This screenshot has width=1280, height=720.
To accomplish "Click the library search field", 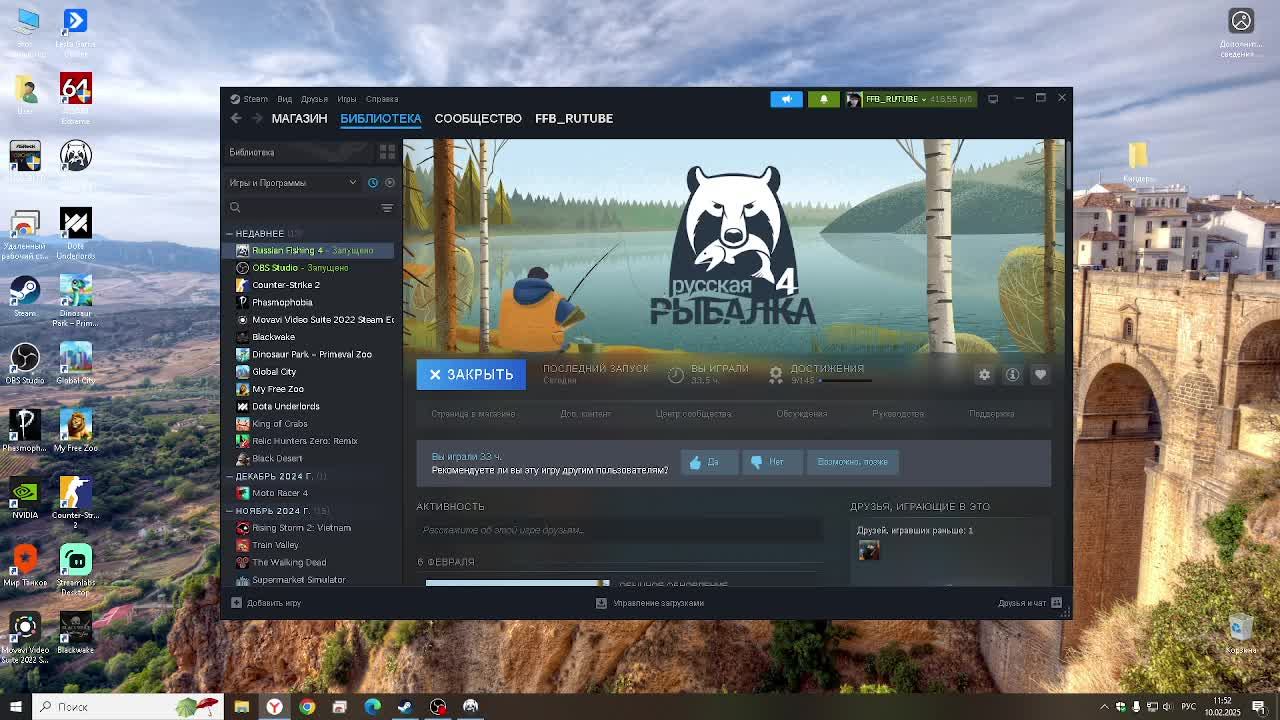I will [x=300, y=208].
